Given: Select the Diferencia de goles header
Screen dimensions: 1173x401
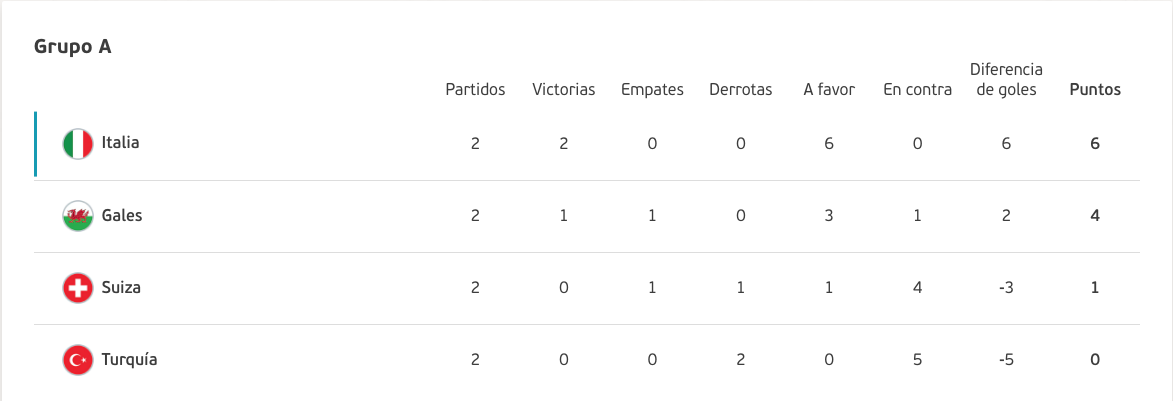Looking at the screenshot, I should (x=1006, y=80).
